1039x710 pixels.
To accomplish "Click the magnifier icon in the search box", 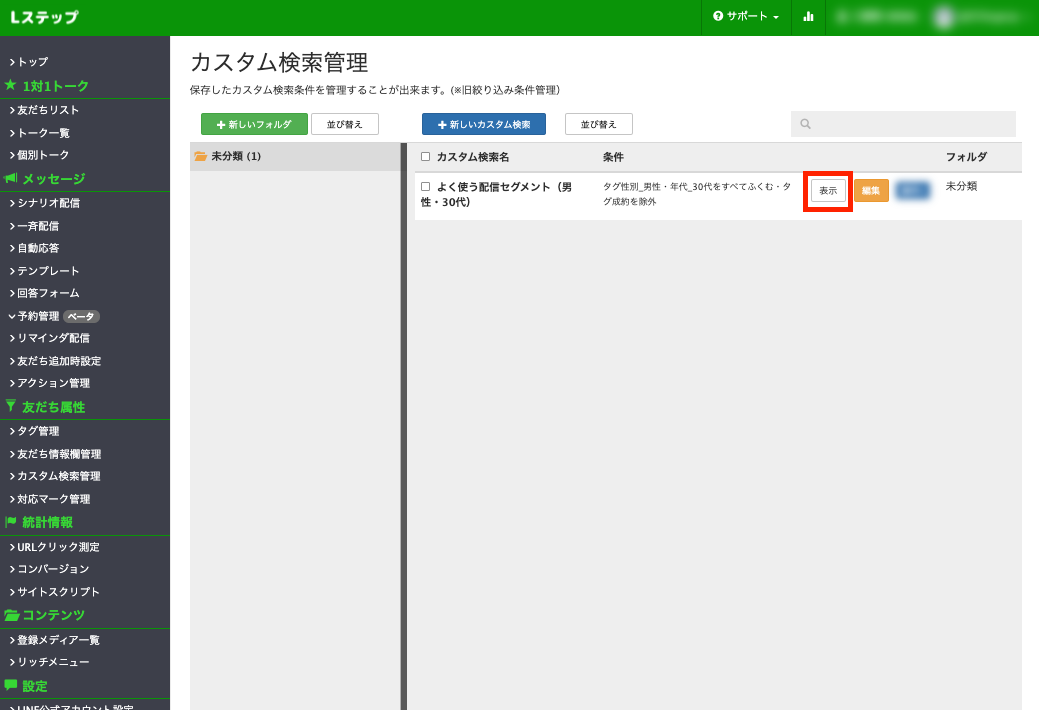I will pos(806,123).
